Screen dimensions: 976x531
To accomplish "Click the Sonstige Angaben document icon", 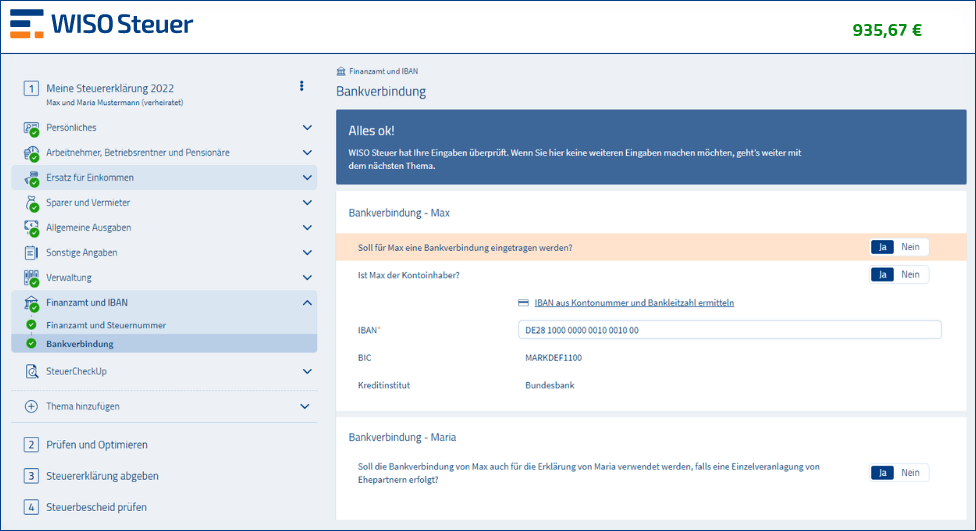I will click(x=30, y=253).
